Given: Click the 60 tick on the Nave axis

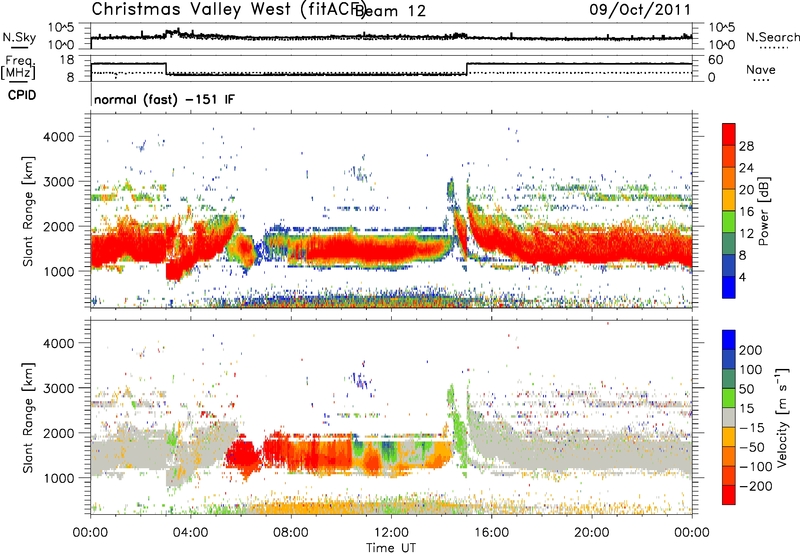Looking at the screenshot, I should [x=716, y=60].
